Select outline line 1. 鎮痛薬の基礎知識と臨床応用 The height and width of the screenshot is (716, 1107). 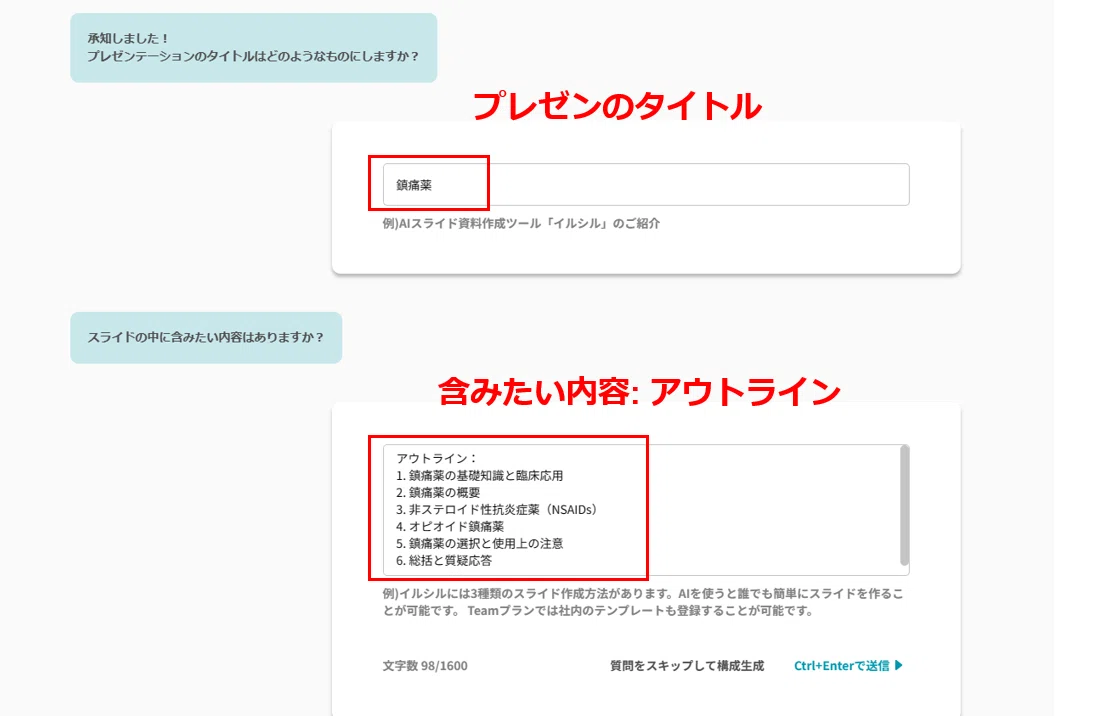479,475
